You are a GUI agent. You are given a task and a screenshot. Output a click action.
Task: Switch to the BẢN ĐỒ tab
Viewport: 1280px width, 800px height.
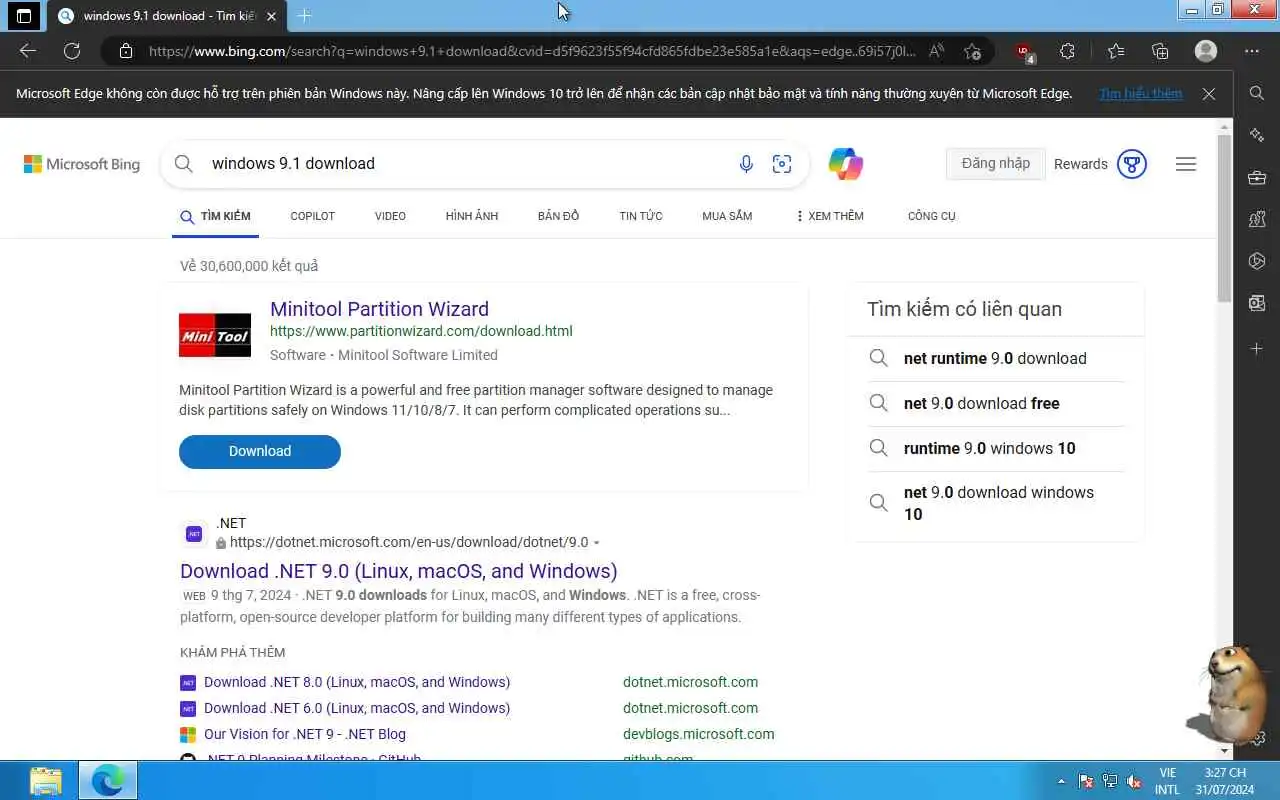click(x=558, y=216)
